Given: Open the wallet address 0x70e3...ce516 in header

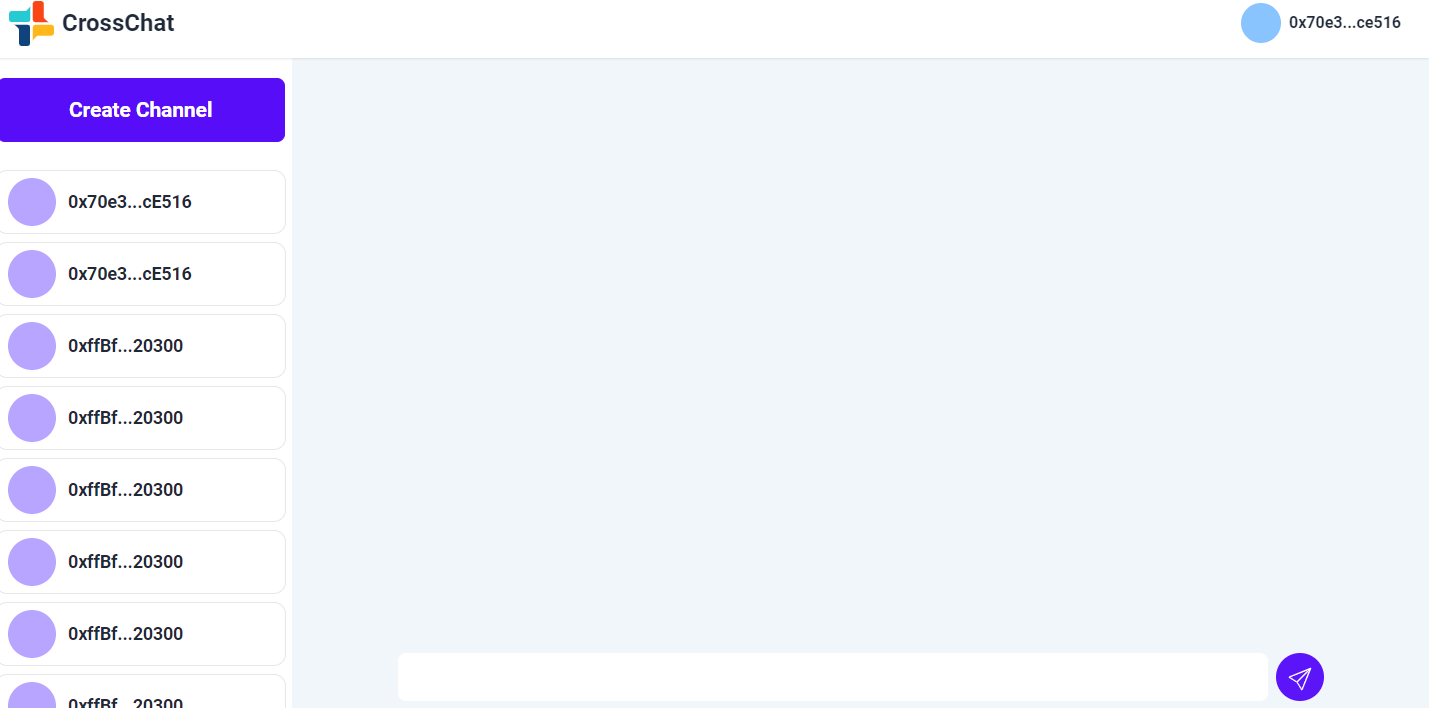Looking at the screenshot, I should [x=1345, y=23].
